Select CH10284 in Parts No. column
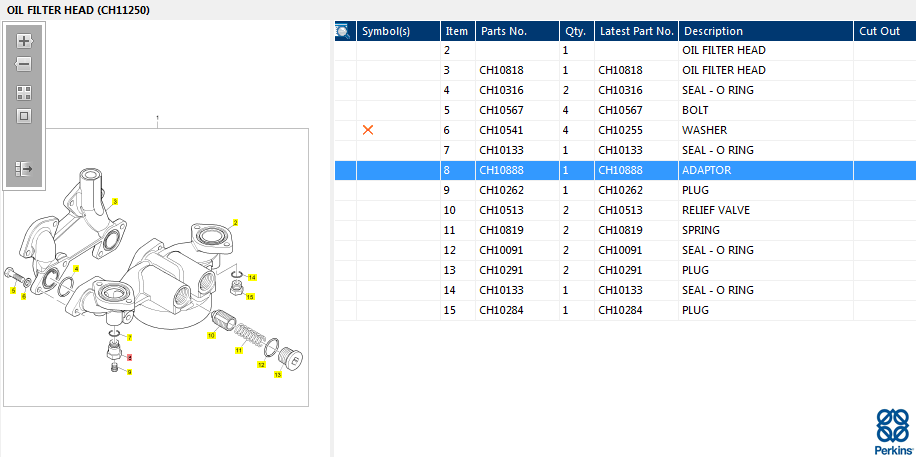This screenshot has height=457, width=916. click(501, 310)
